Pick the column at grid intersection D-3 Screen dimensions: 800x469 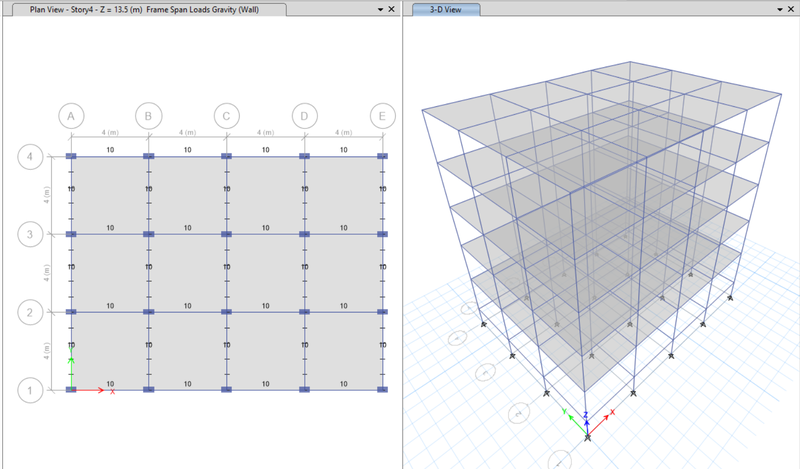pos(305,234)
